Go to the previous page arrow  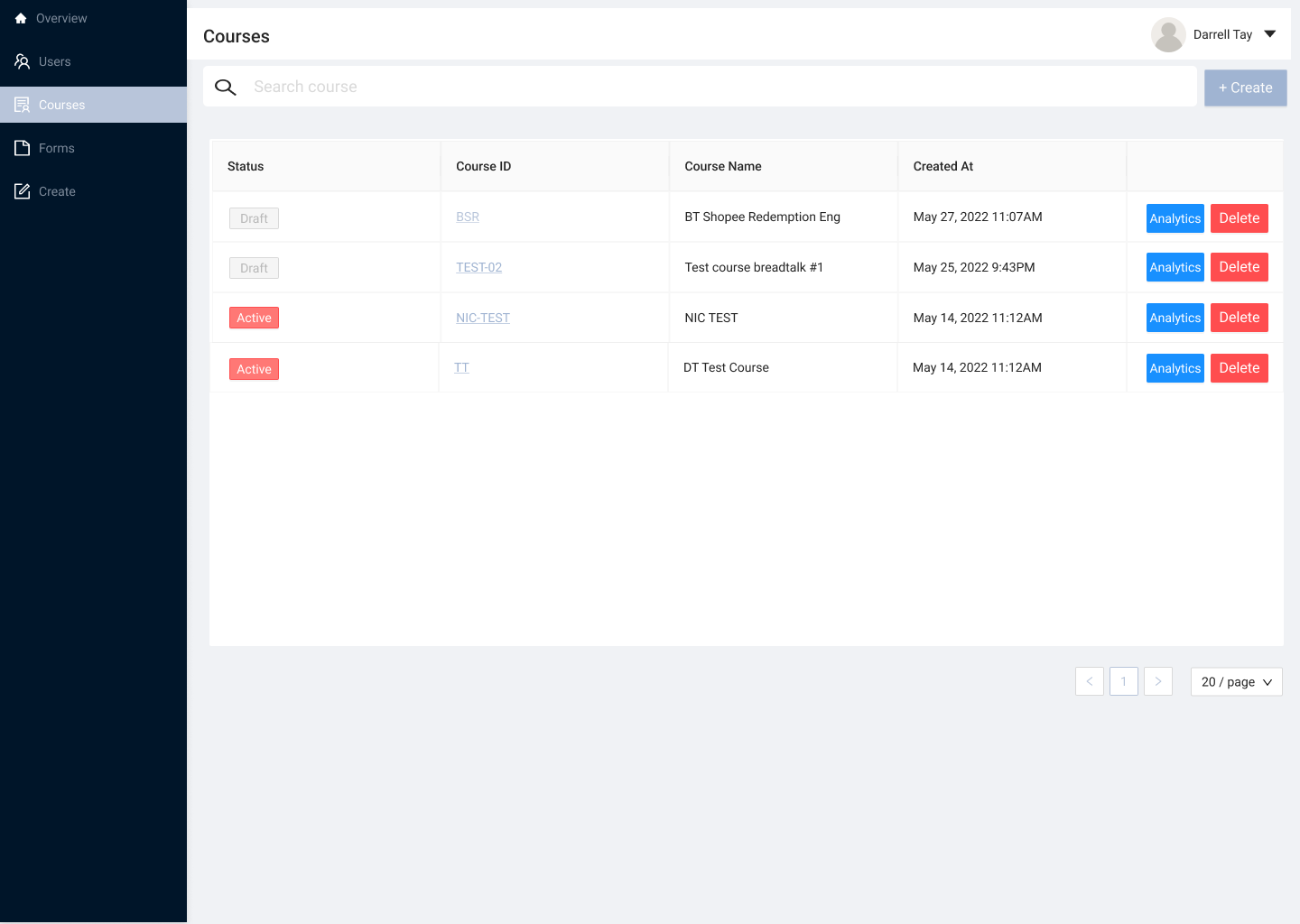tap(1090, 681)
